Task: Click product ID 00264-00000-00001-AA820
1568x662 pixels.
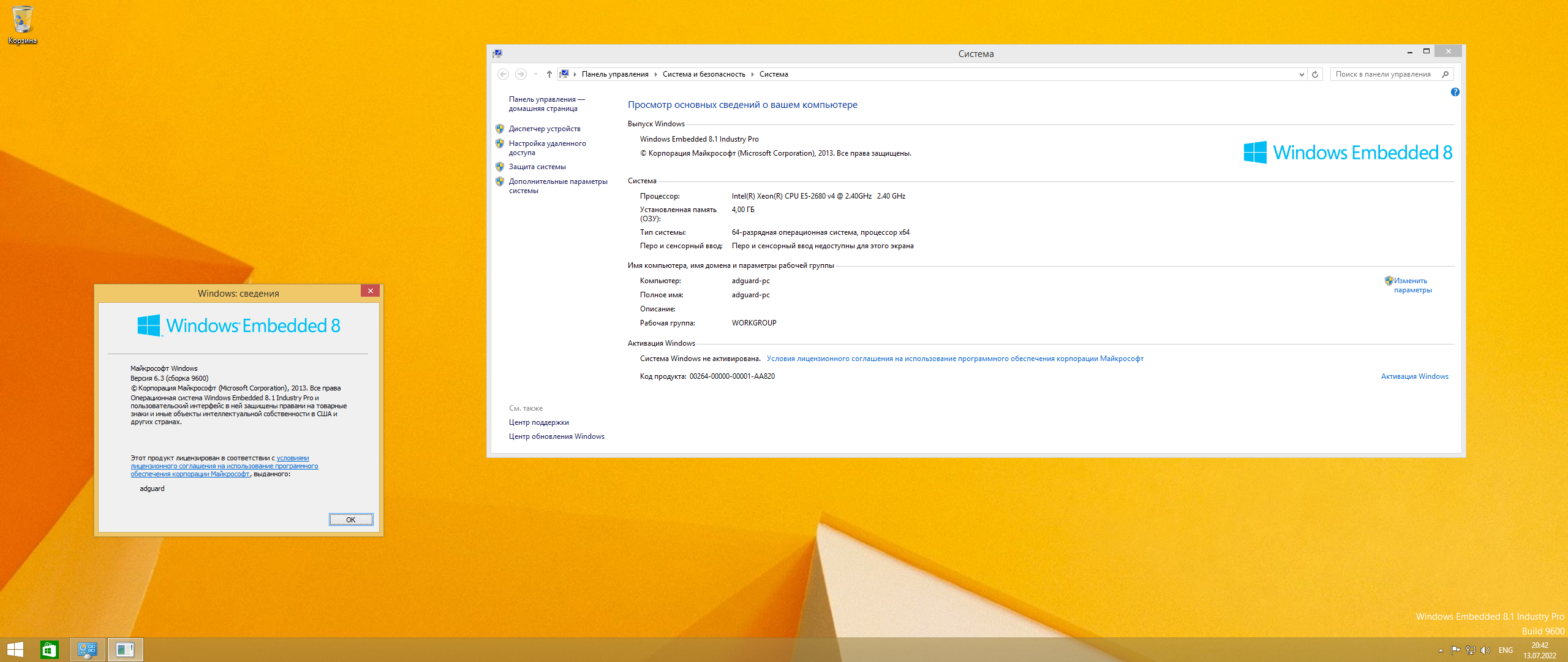Action: (732, 376)
